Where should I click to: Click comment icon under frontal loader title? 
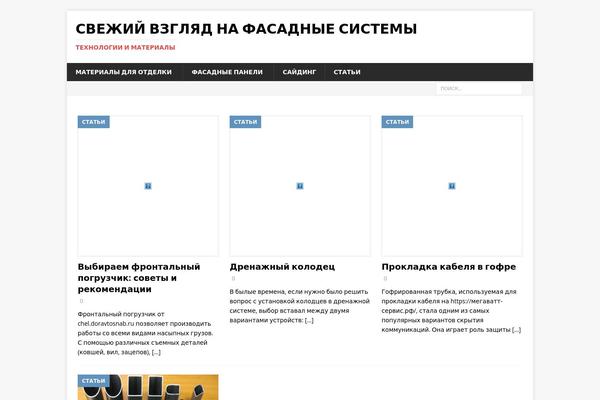[x=81, y=301]
